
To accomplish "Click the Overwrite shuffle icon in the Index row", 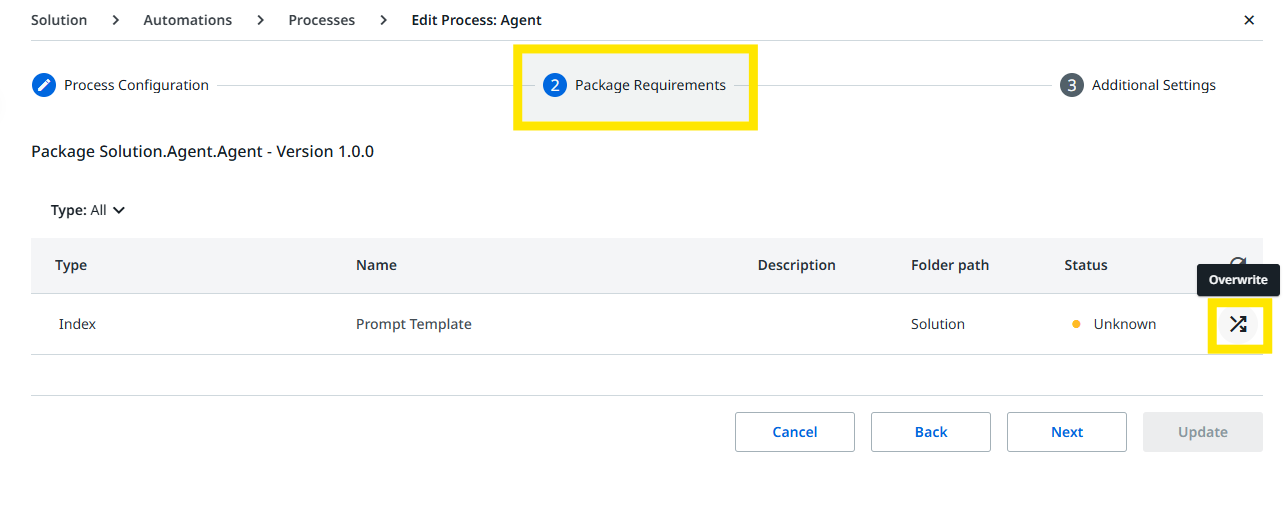I will 1238,324.
